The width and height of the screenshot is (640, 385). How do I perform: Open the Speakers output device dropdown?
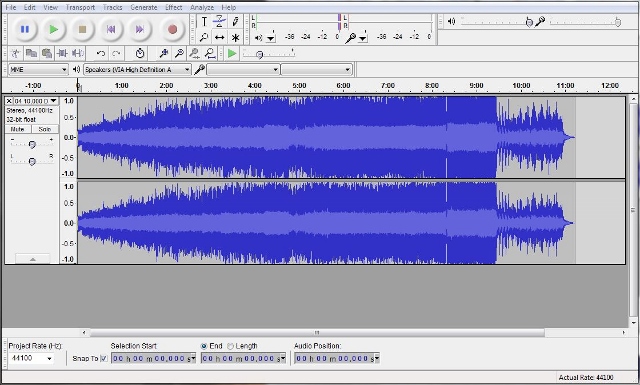(137, 70)
